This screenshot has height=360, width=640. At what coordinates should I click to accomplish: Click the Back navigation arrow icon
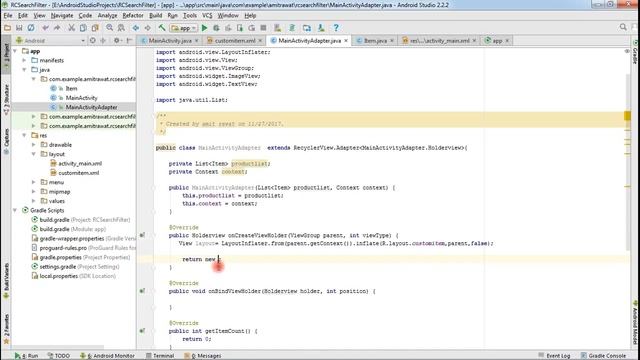pos(136,28)
